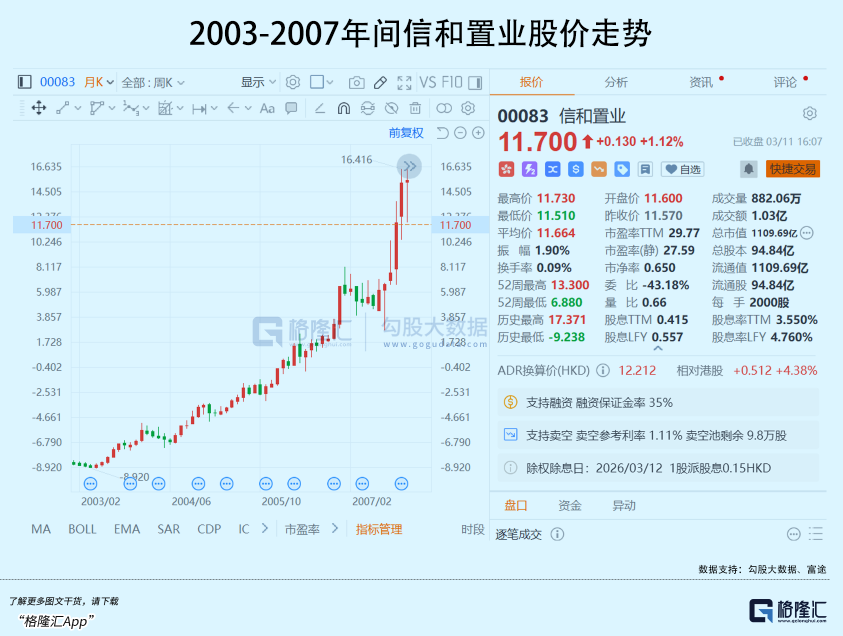The width and height of the screenshot is (843, 636).
Task: Click the chart's jump-to-latest double arrow
Action: point(409,166)
